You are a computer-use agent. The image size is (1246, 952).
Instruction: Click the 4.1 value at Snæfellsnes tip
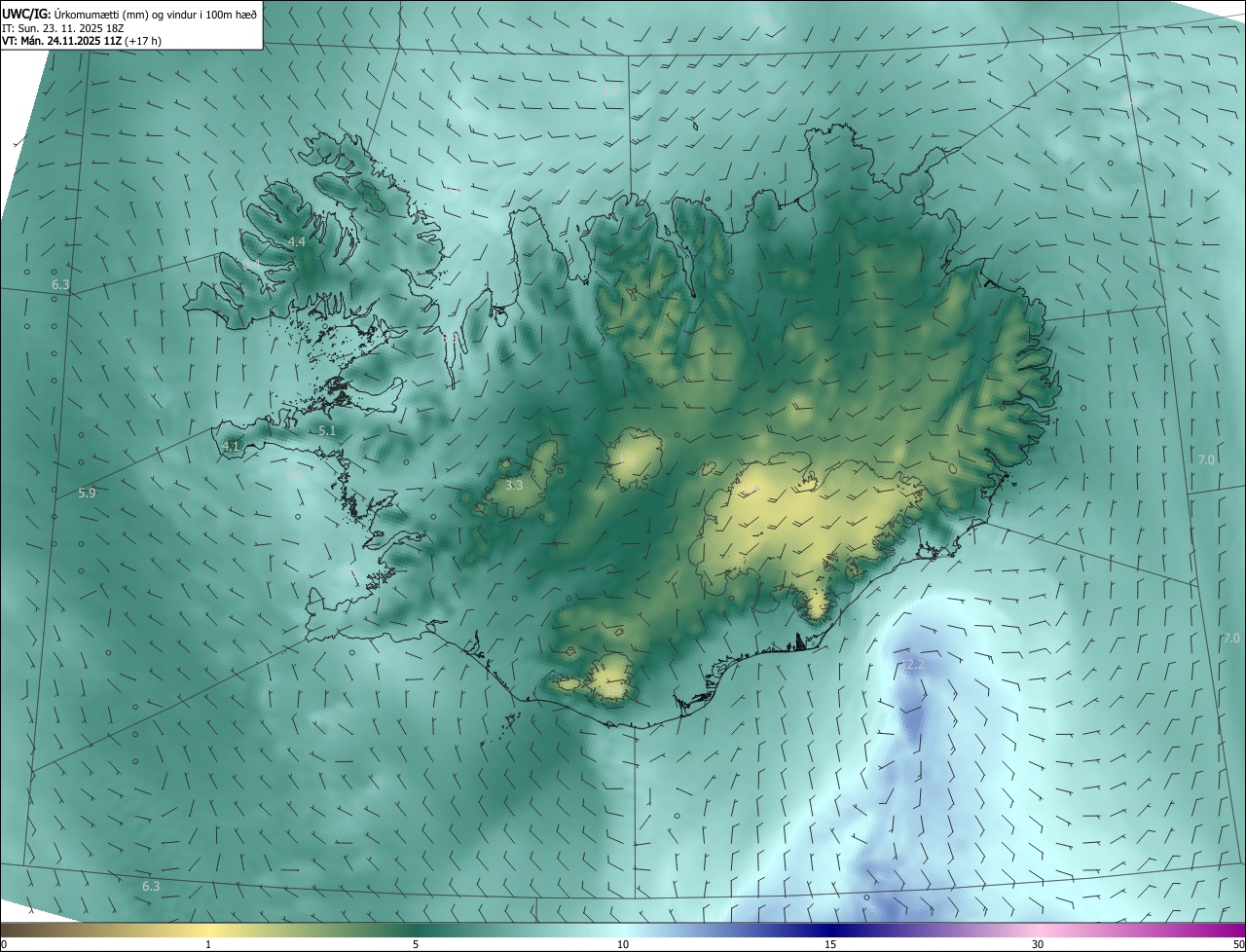[x=231, y=446]
